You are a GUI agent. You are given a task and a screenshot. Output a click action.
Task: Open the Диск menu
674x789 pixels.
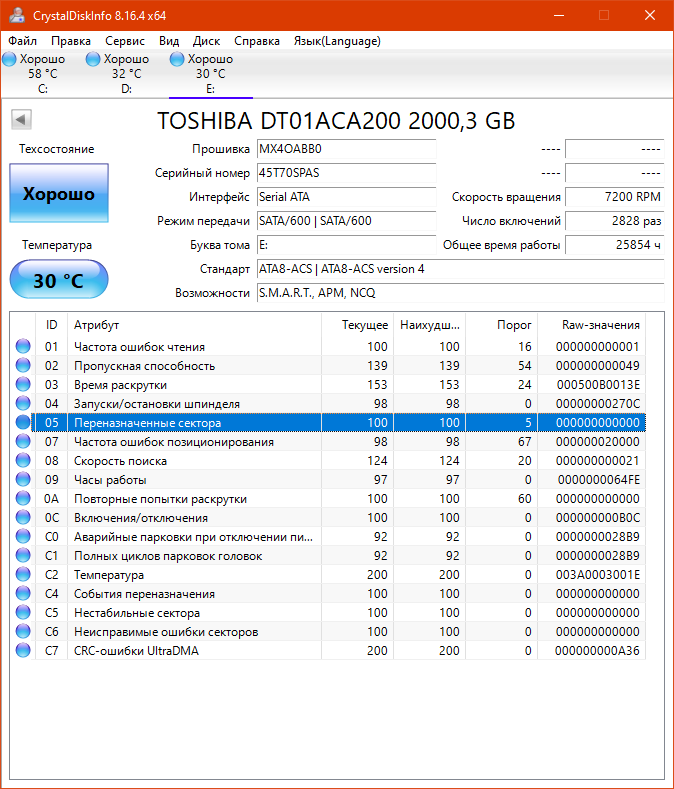pos(206,41)
